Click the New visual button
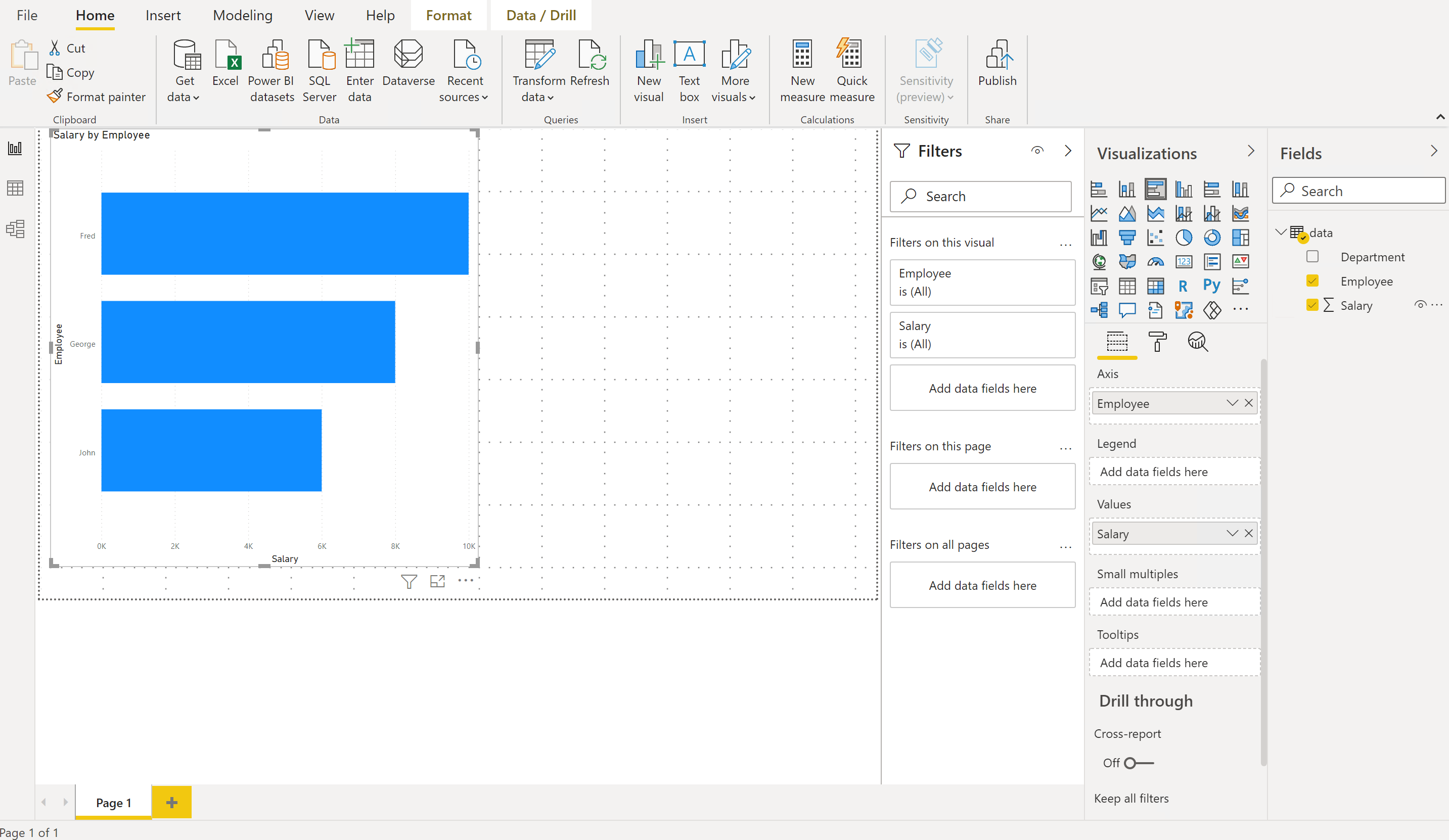This screenshot has width=1449, height=840. 647,68
